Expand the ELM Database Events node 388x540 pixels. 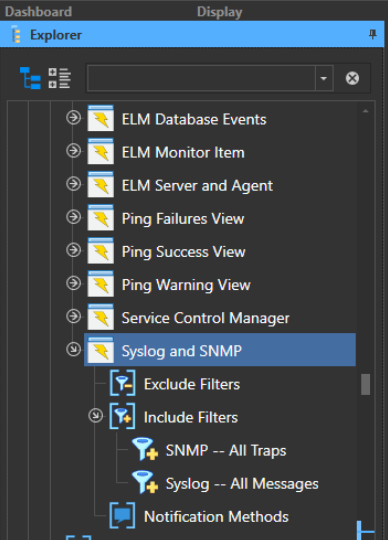tap(73, 118)
